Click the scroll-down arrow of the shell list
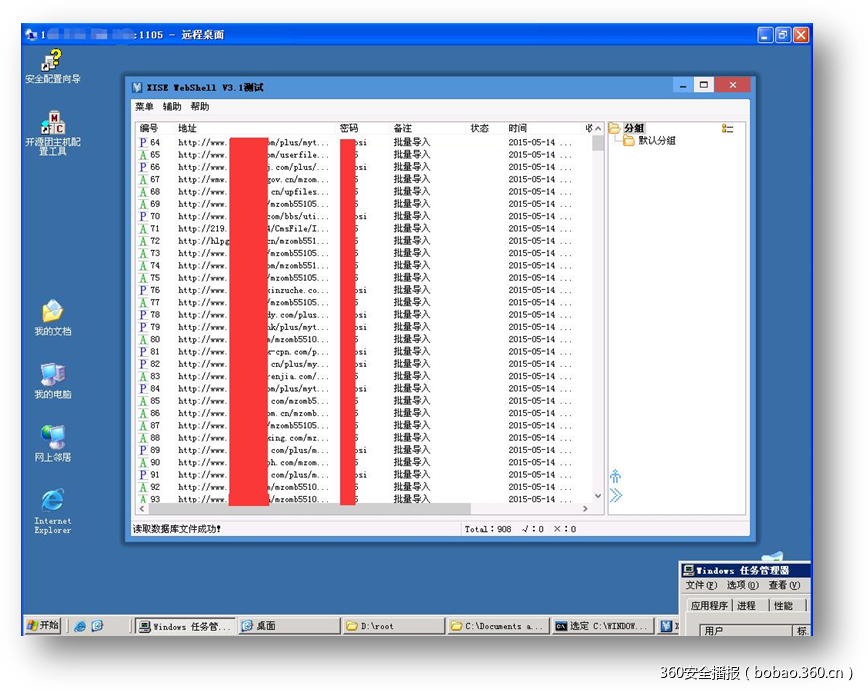This screenshot has height=691, width=868. (x=598, y=496)
